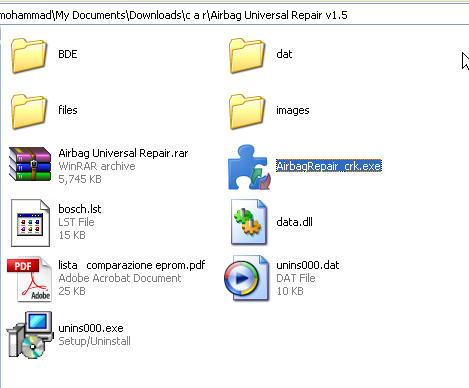This screenshot has width=469, height=388.
Task: Click the highlighted AirbagRepair_crk.exe filename
Action: (x=329, y=166)
